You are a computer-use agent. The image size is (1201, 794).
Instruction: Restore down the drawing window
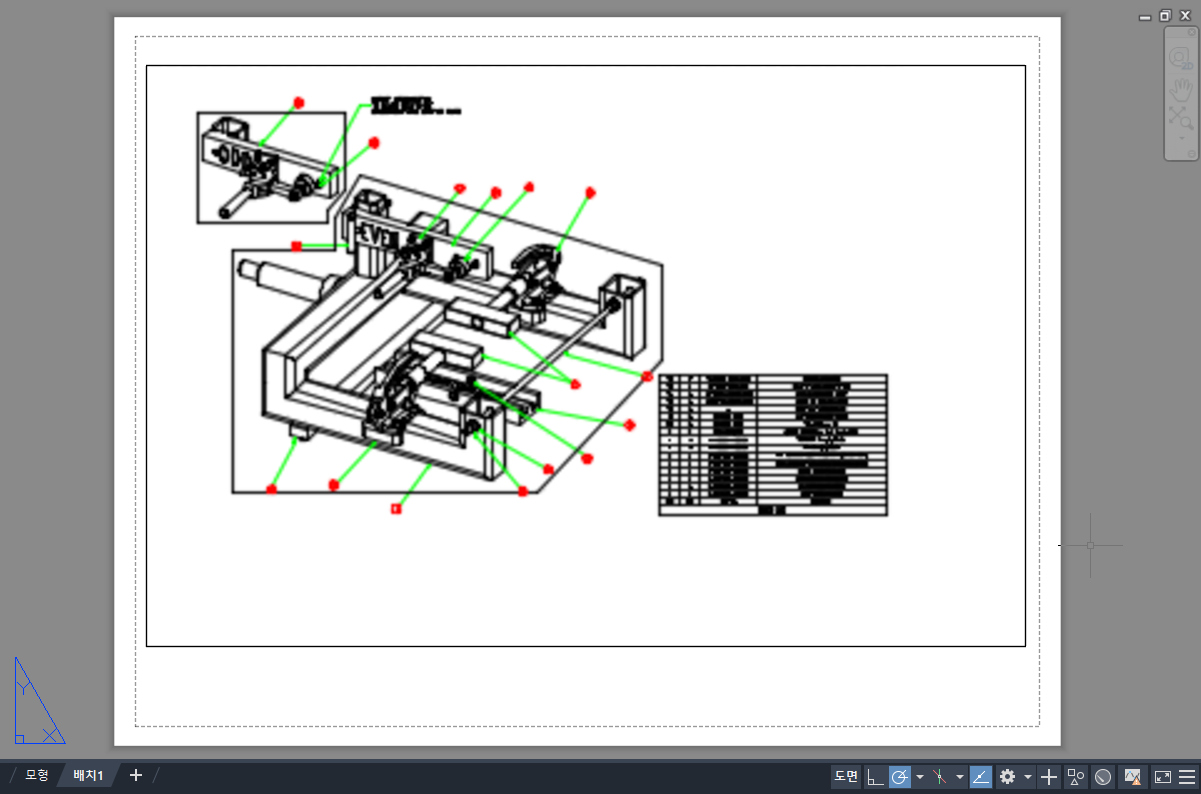point(1165,16)
